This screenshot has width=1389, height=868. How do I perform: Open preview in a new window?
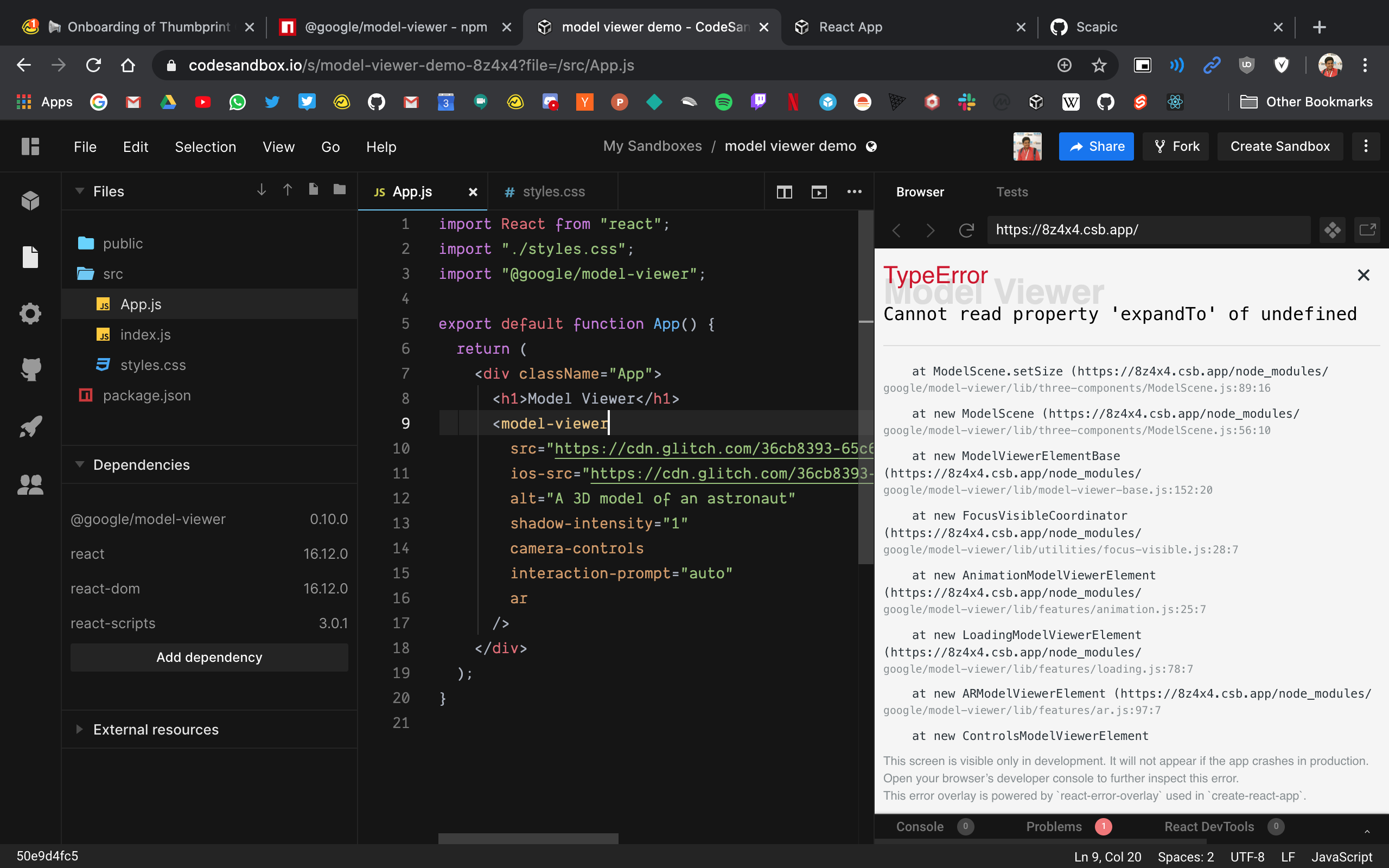click(1368, 229)
